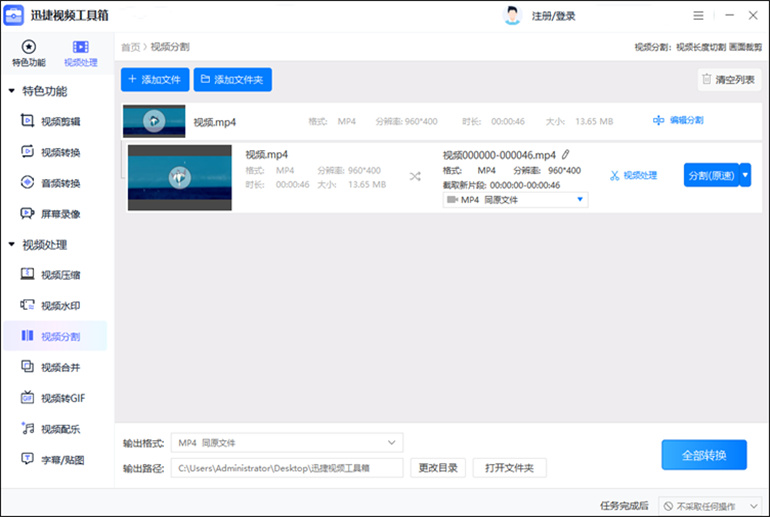Click the 全部转换 button

(704, 455)
